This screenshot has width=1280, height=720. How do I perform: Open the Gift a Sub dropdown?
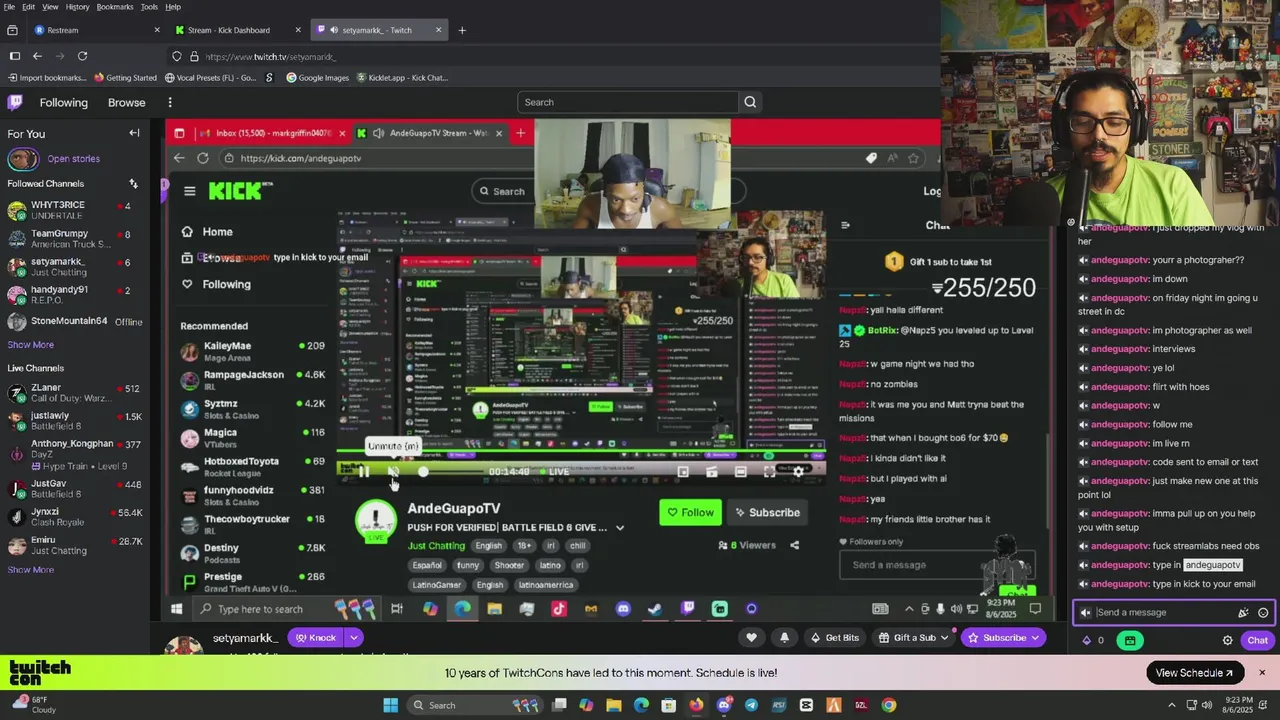pyautogui.click(x=913, y=637)
